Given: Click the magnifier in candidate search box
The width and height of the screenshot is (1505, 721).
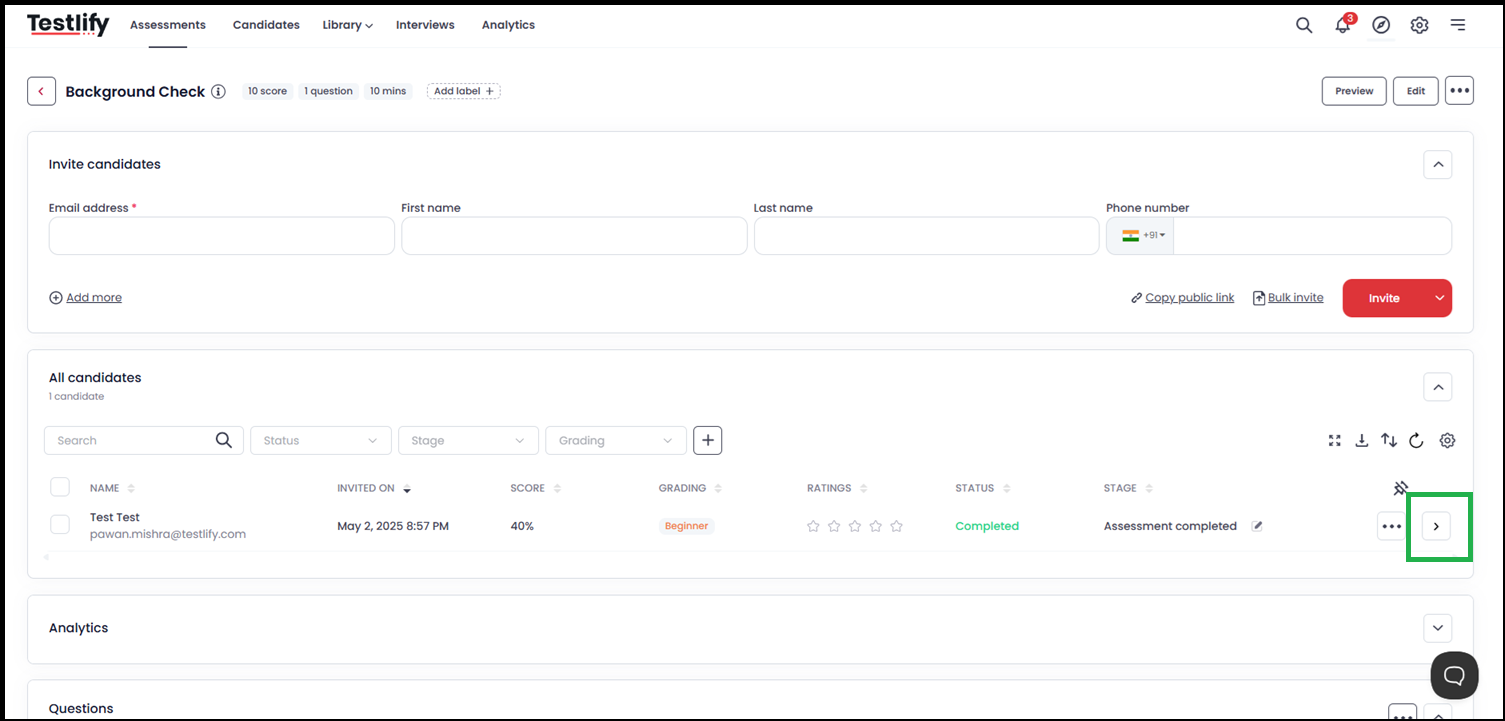Looking at the screenshot, I should [x=224, y=440].
